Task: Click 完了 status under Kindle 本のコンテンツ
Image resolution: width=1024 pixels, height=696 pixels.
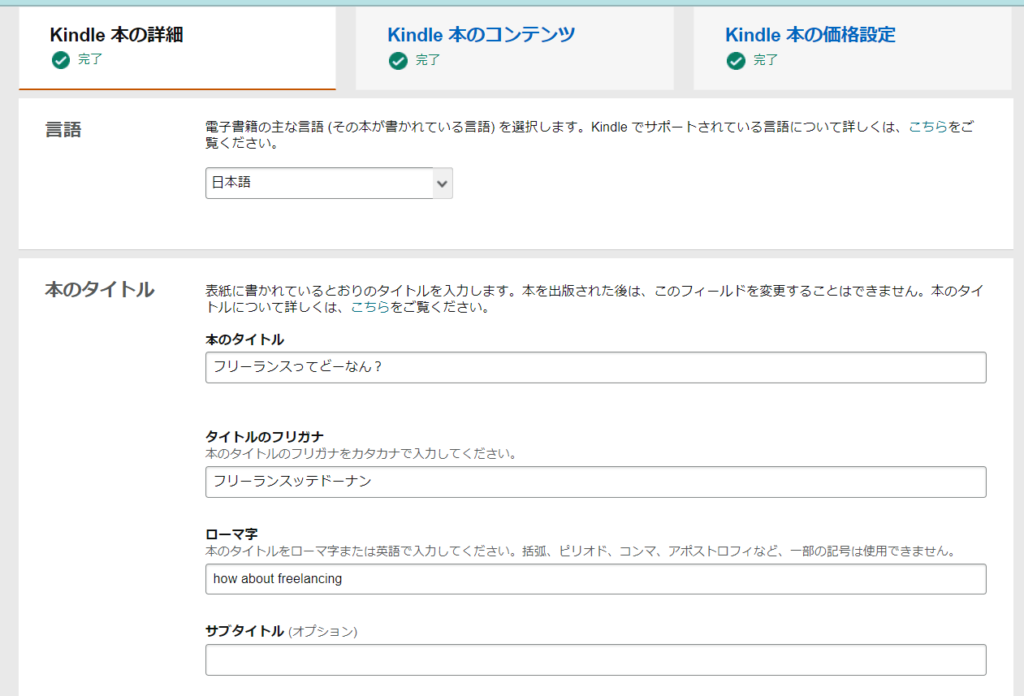Action: (428, 60)
